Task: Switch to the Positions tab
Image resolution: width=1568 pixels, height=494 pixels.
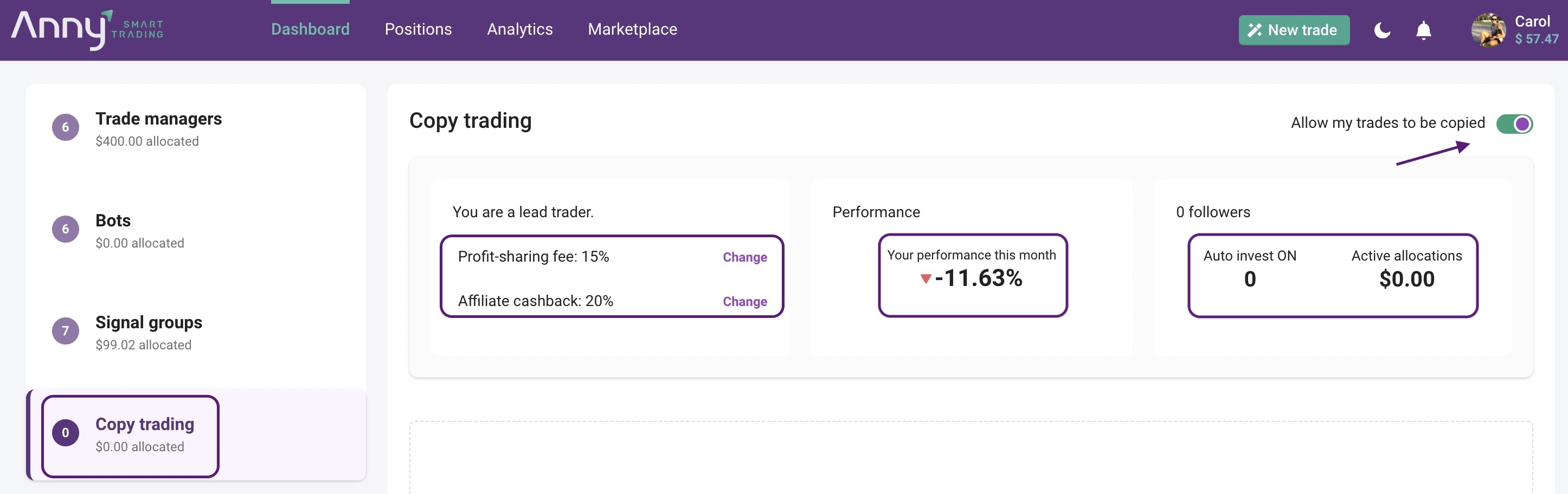Action: point(417,29)
